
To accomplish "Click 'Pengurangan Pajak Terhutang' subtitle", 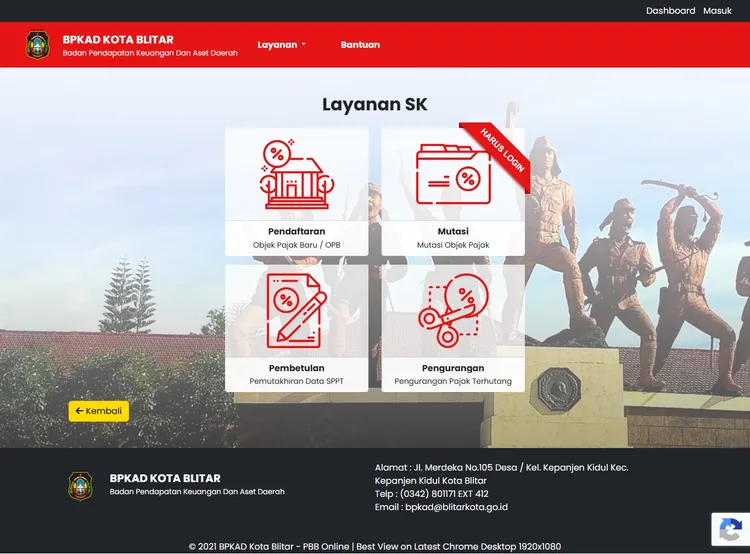I will point(453,381).
